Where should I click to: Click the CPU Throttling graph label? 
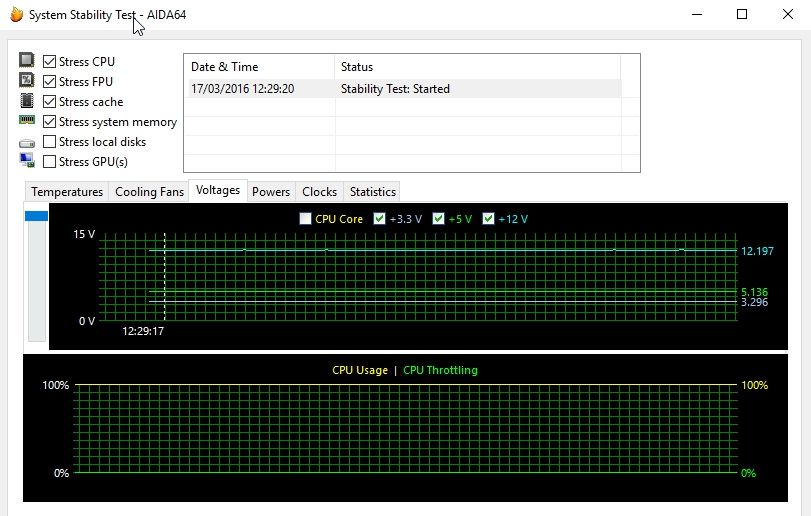tap(440, 370)
